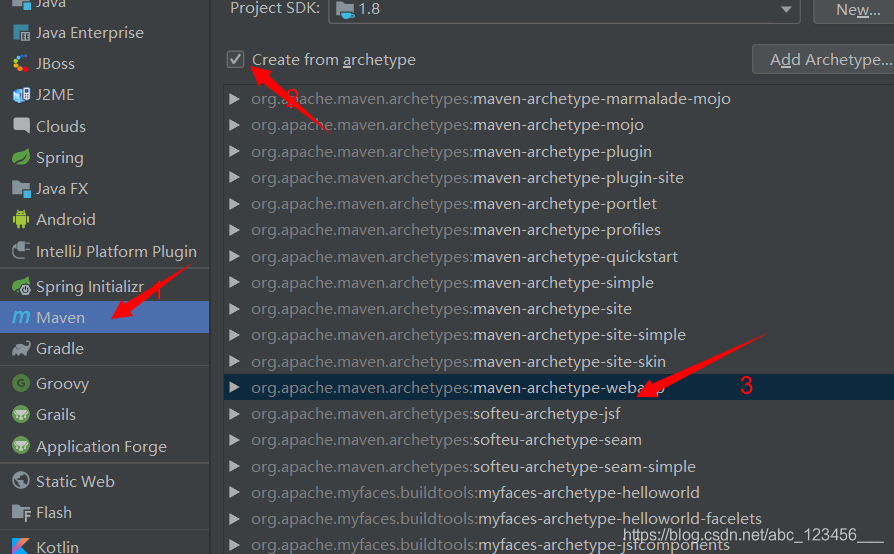
Task: Select maven-archetype-site-skin row
Action: [559, 361]
